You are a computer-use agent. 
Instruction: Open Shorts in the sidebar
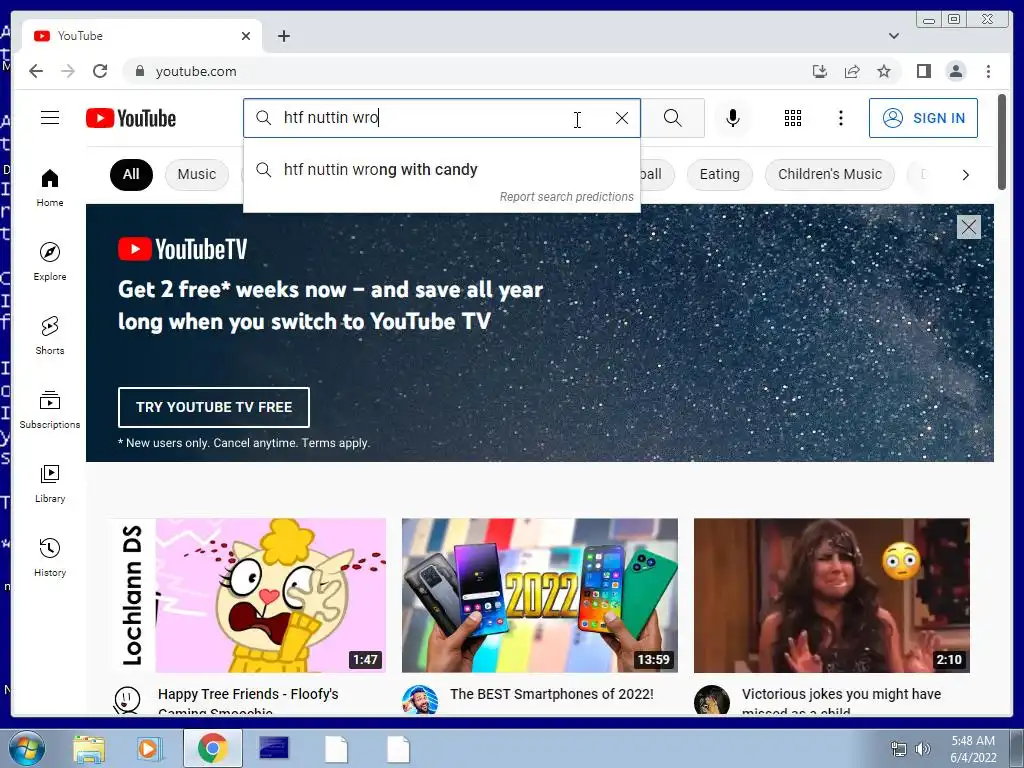coord(50,335)
